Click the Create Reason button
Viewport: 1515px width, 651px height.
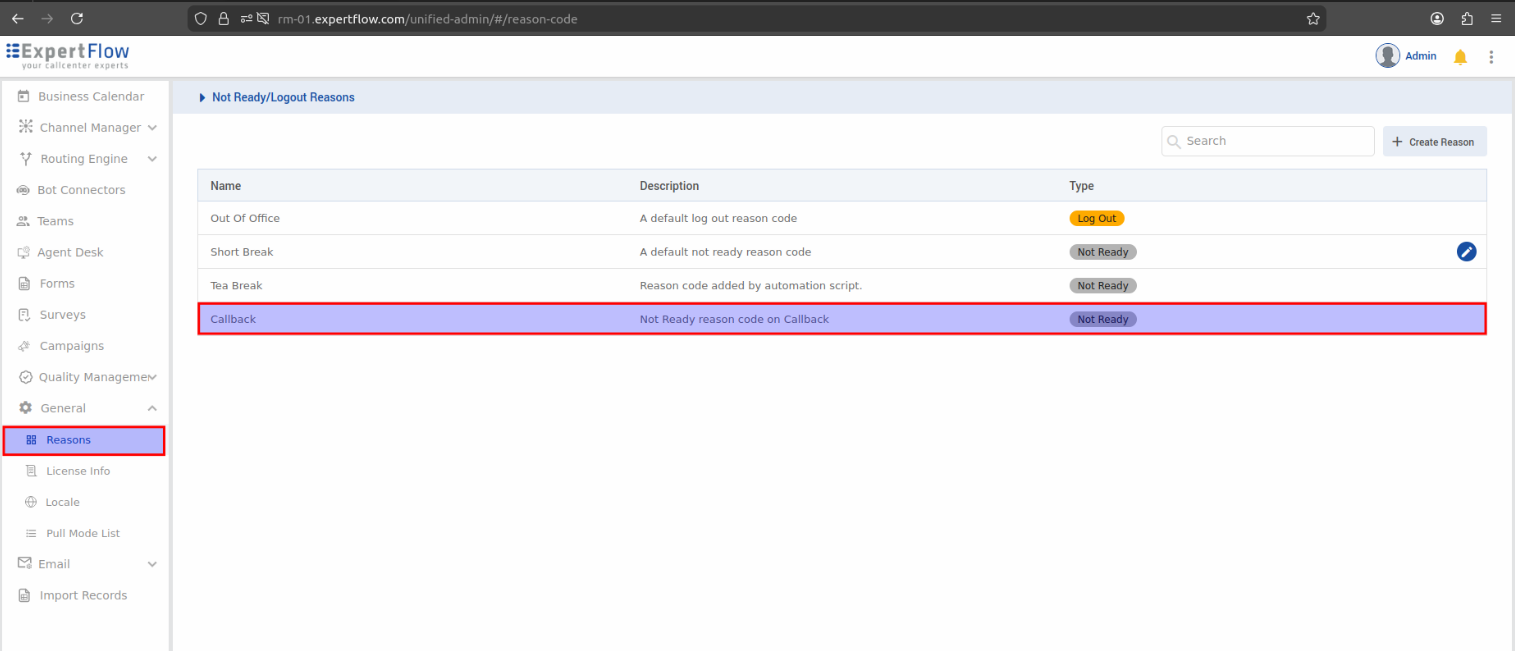1434,142
